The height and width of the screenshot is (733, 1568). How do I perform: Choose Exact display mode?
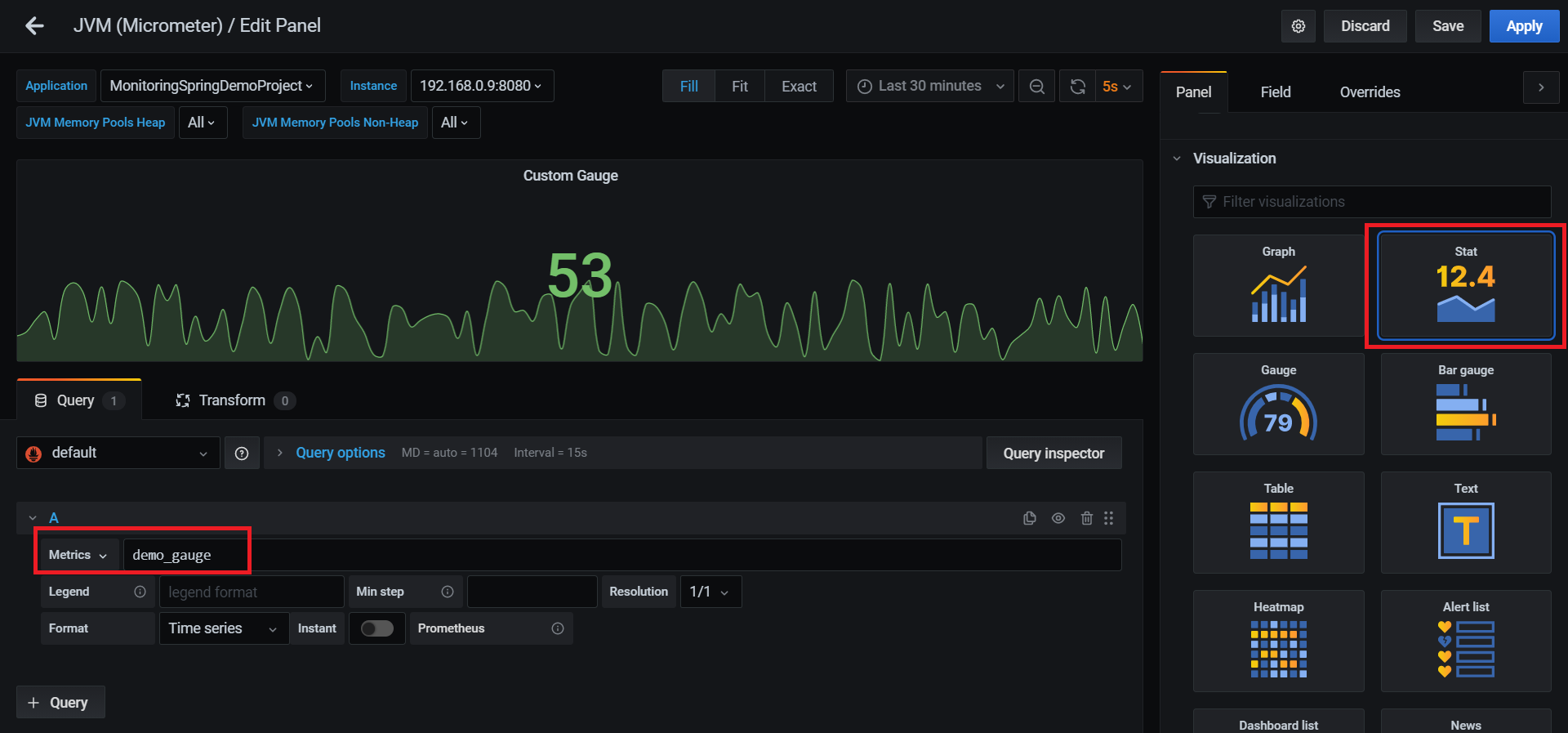point(799,86)
